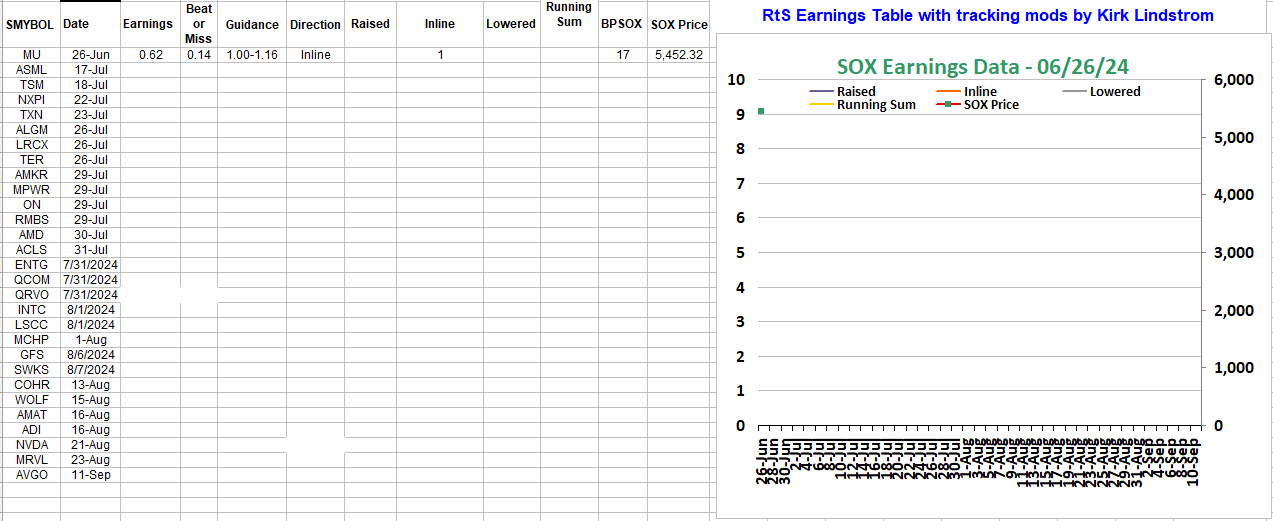
Task: Click the SOX Earnings Data chart title
Action: 983,66
